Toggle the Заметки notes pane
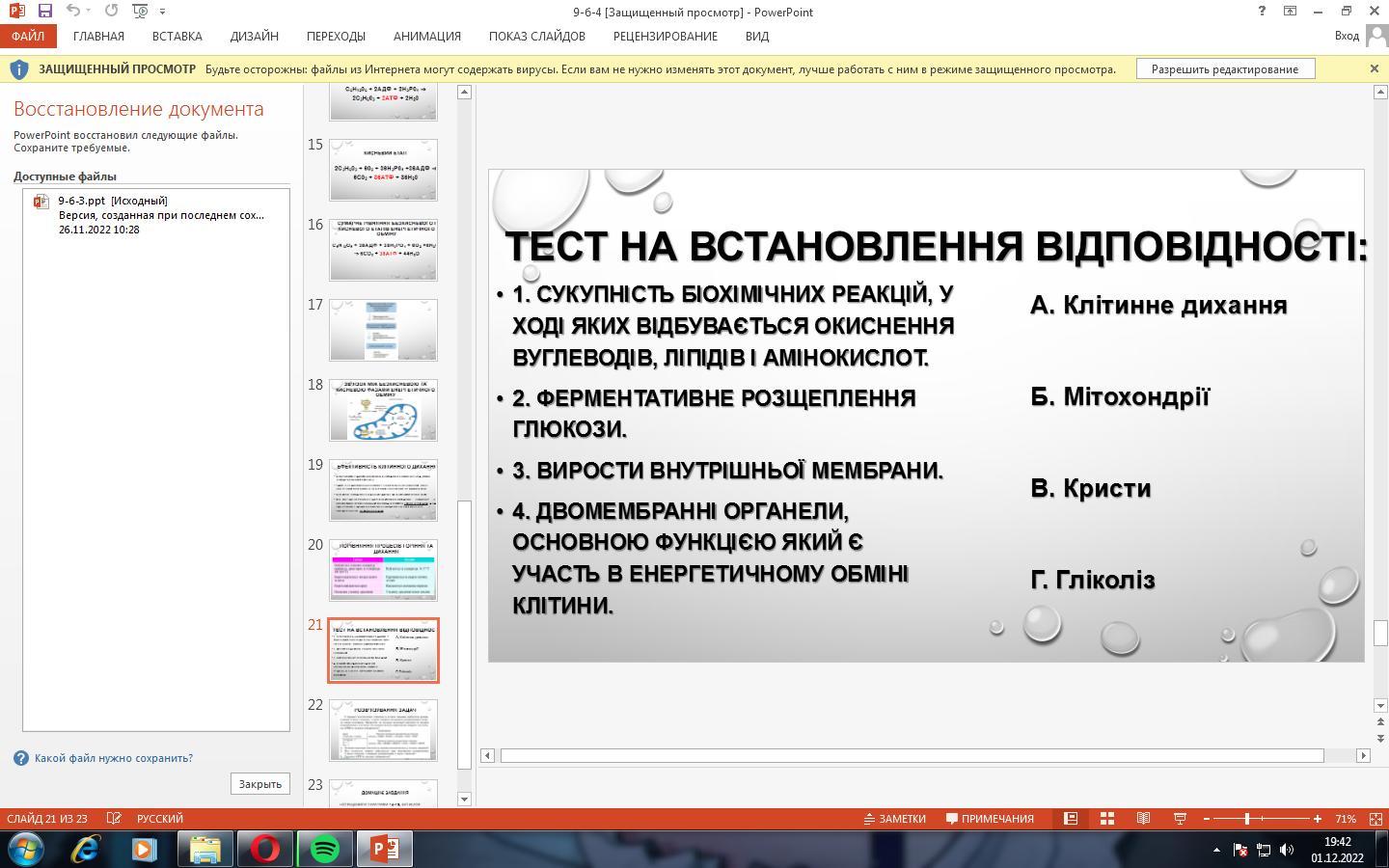This screenshot has width=1389, height=868. click(894, 819)
